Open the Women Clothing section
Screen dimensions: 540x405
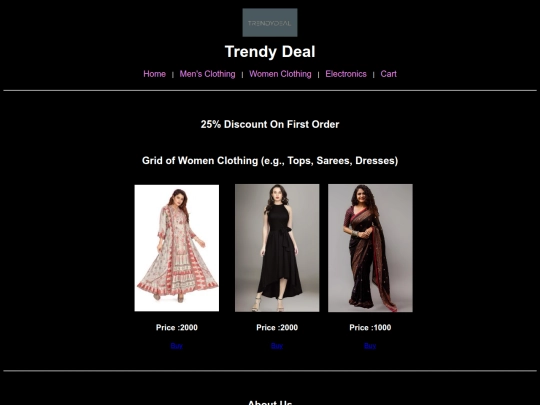(x=280, y=74)
